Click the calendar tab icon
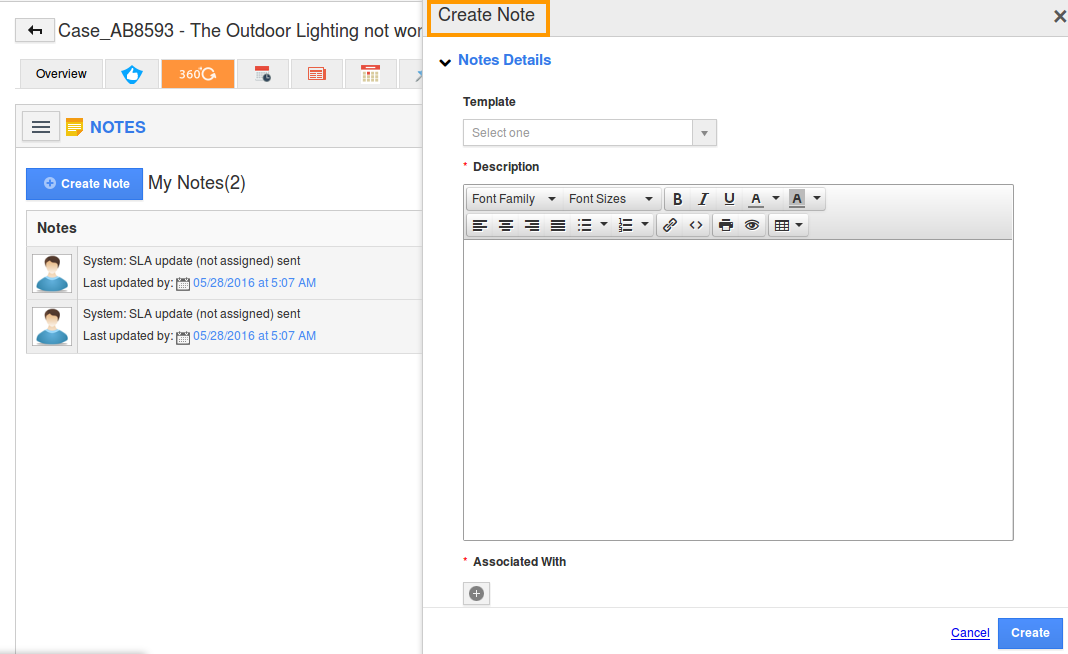Screen dimensions: 1068x654 pos(370,73)
